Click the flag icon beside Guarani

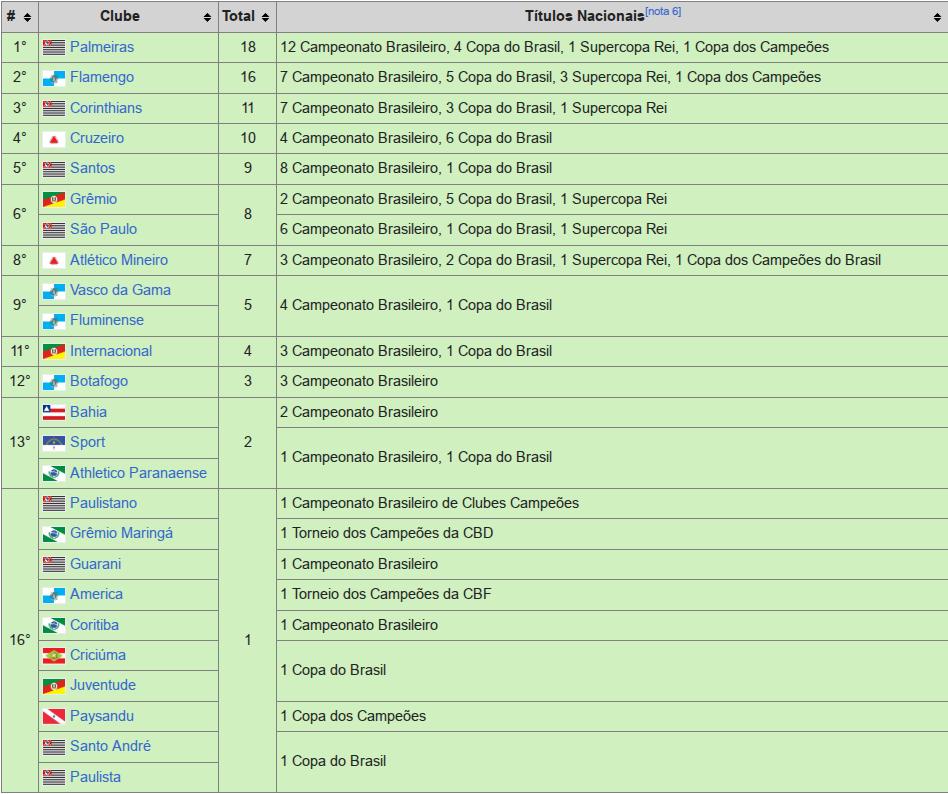[x=54, y=565]
